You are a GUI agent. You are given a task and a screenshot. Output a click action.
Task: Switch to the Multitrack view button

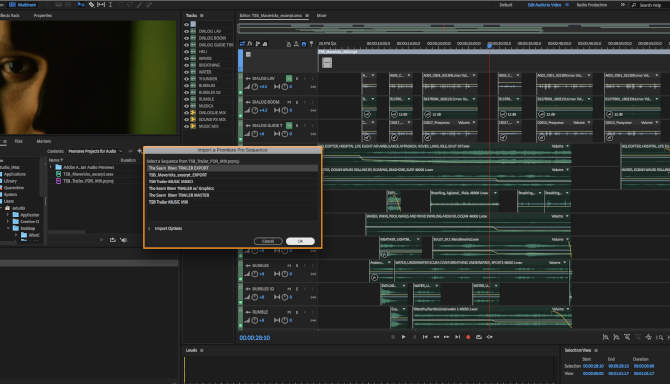tap(23, 5)
